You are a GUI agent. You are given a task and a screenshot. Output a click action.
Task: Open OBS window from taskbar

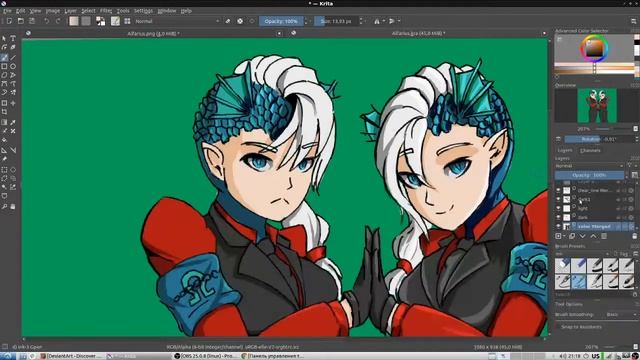(207, 356)
